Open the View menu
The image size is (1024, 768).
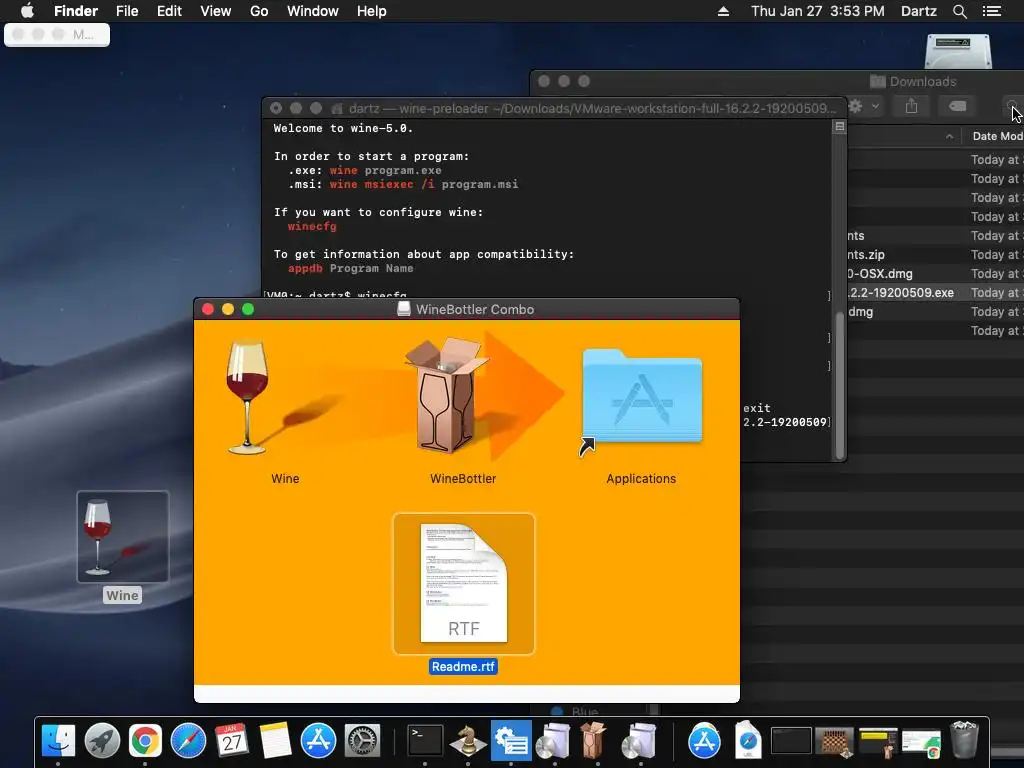pos(216,11)
